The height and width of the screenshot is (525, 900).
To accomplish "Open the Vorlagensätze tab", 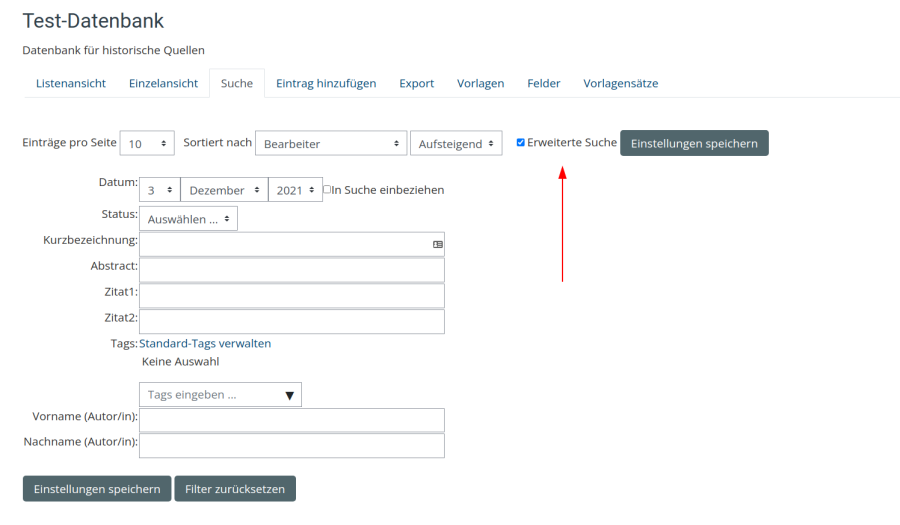I will pyautogui.click(x=620, y=83).
